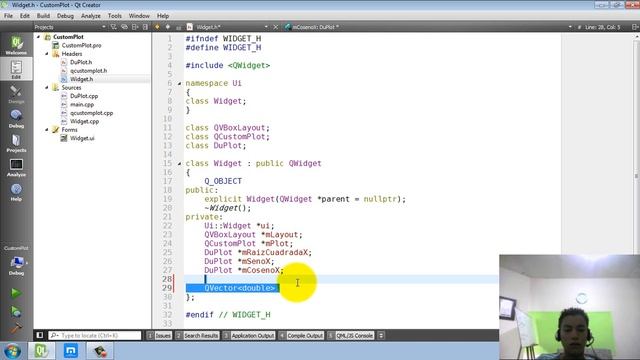
Task: Switch to Edit mode
Action: [16, 69]
